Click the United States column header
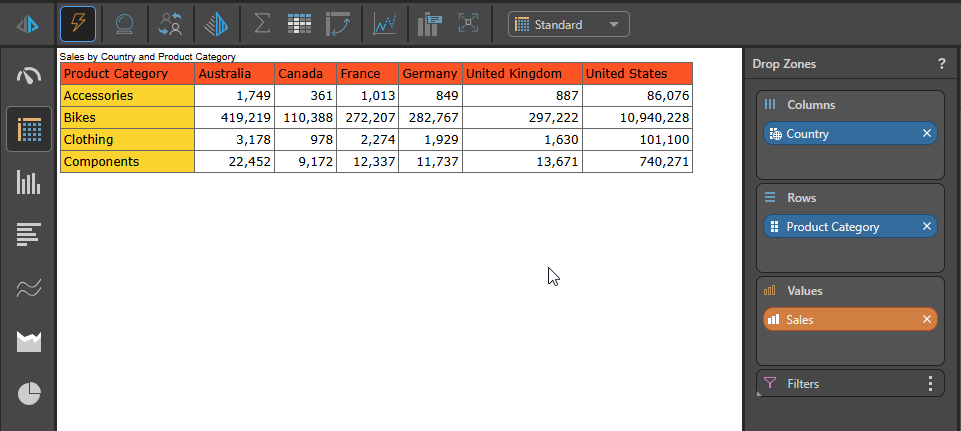 click(x=637, y=74)
